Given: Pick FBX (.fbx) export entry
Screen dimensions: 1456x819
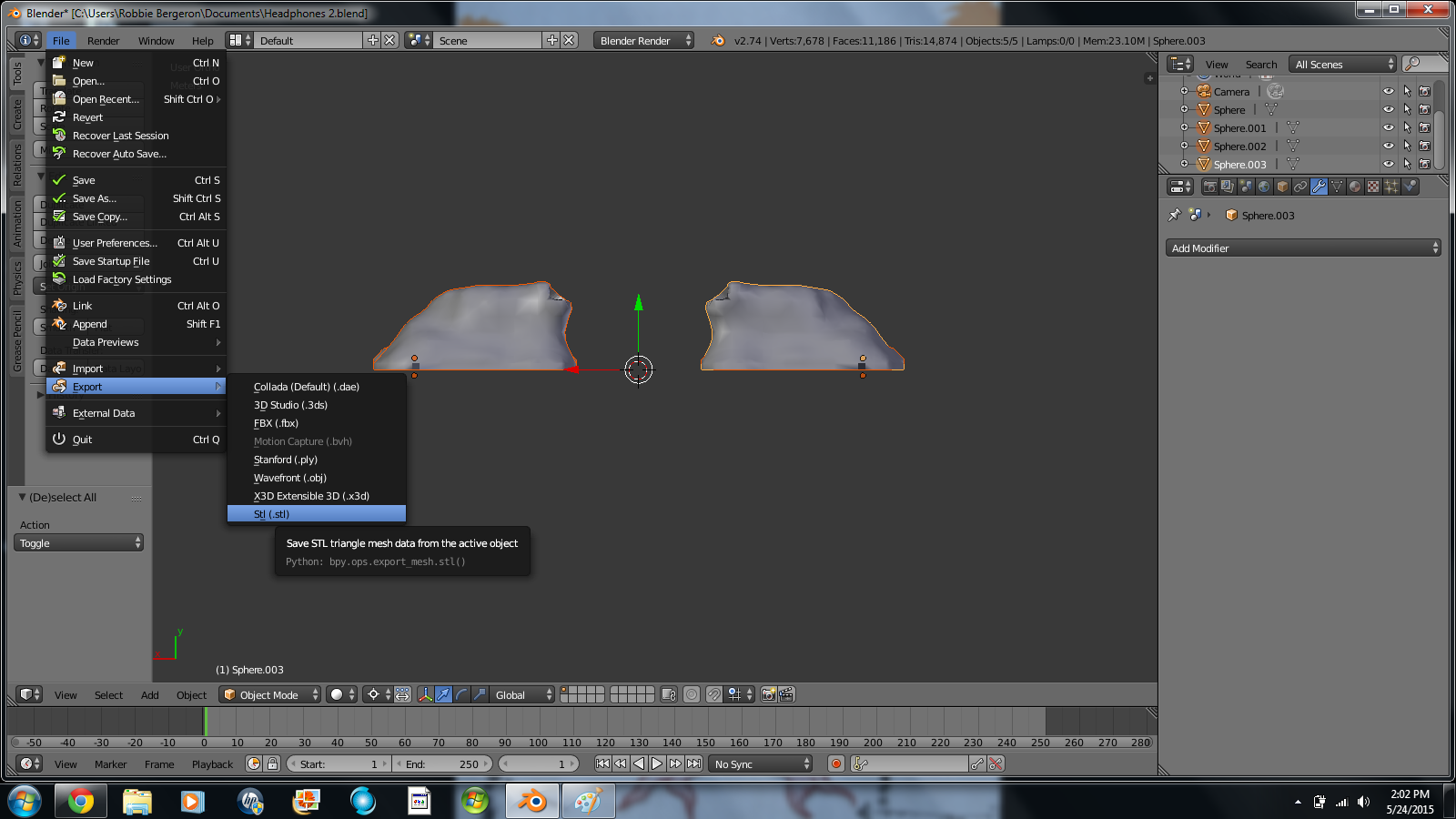Looking at the screenshot, I should [x=316, y=423].
